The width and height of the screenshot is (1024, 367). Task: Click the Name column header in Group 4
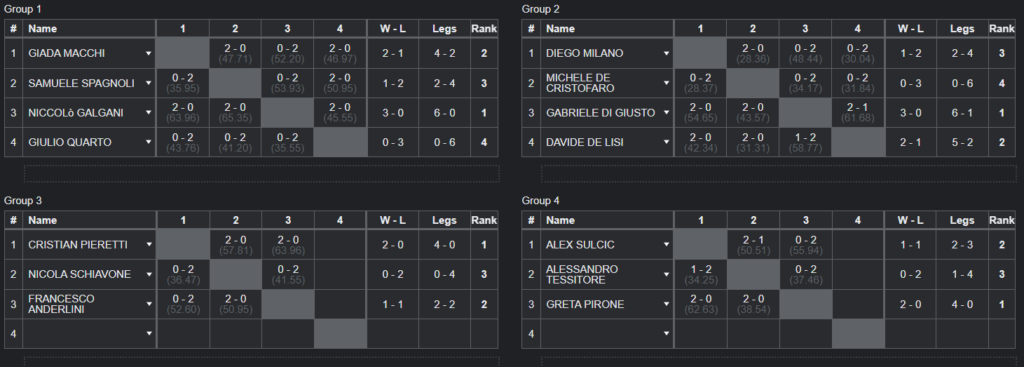pos(560,221)
